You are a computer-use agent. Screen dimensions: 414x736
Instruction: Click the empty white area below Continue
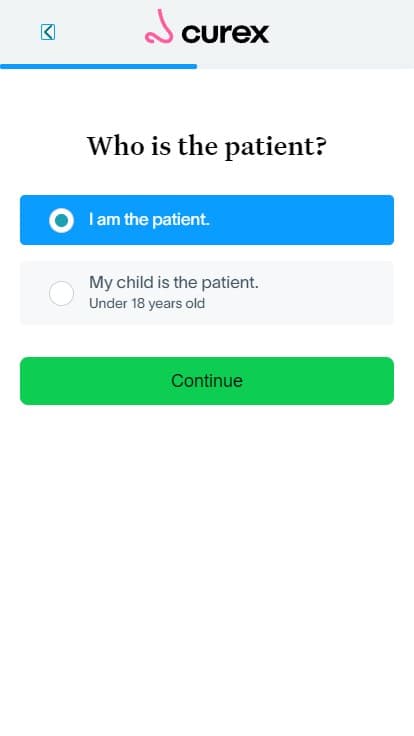[x=207, y=563]
